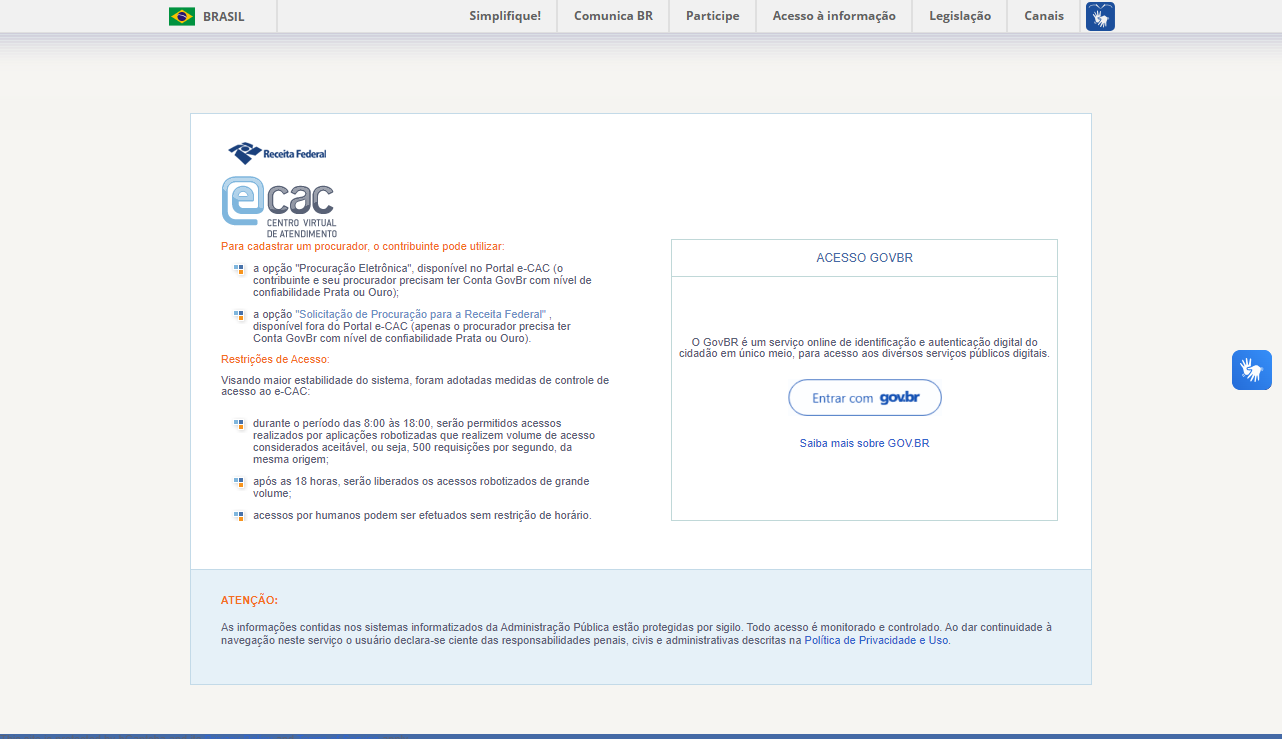Viewport: 1282px width, 739px height.
Task: Click the ACESSO GOVBR panel header
Action: tap(864, 258)
